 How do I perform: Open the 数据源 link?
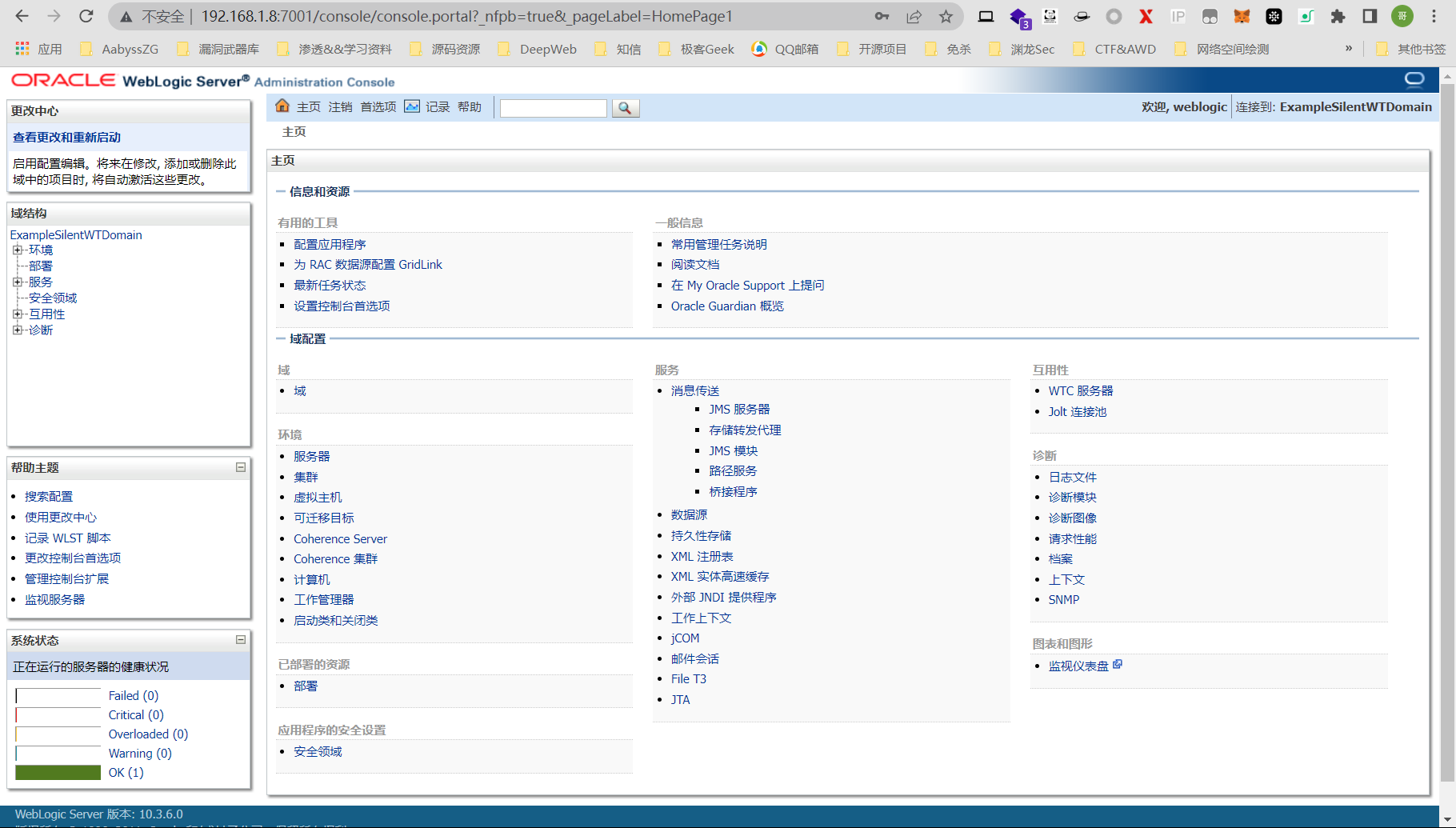[x=689, y=514]
